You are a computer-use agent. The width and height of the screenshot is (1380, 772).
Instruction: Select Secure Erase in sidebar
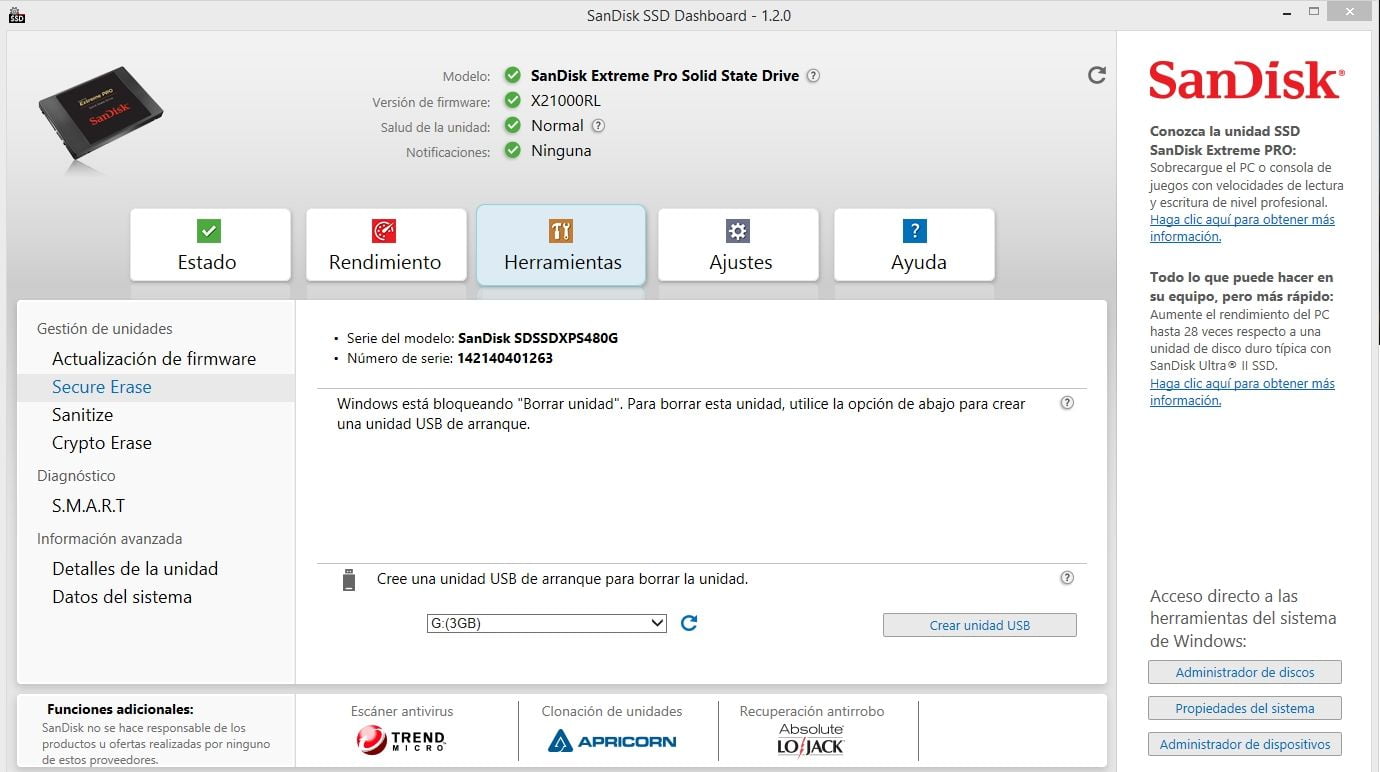pyautogui.click(x=102, y=387)
